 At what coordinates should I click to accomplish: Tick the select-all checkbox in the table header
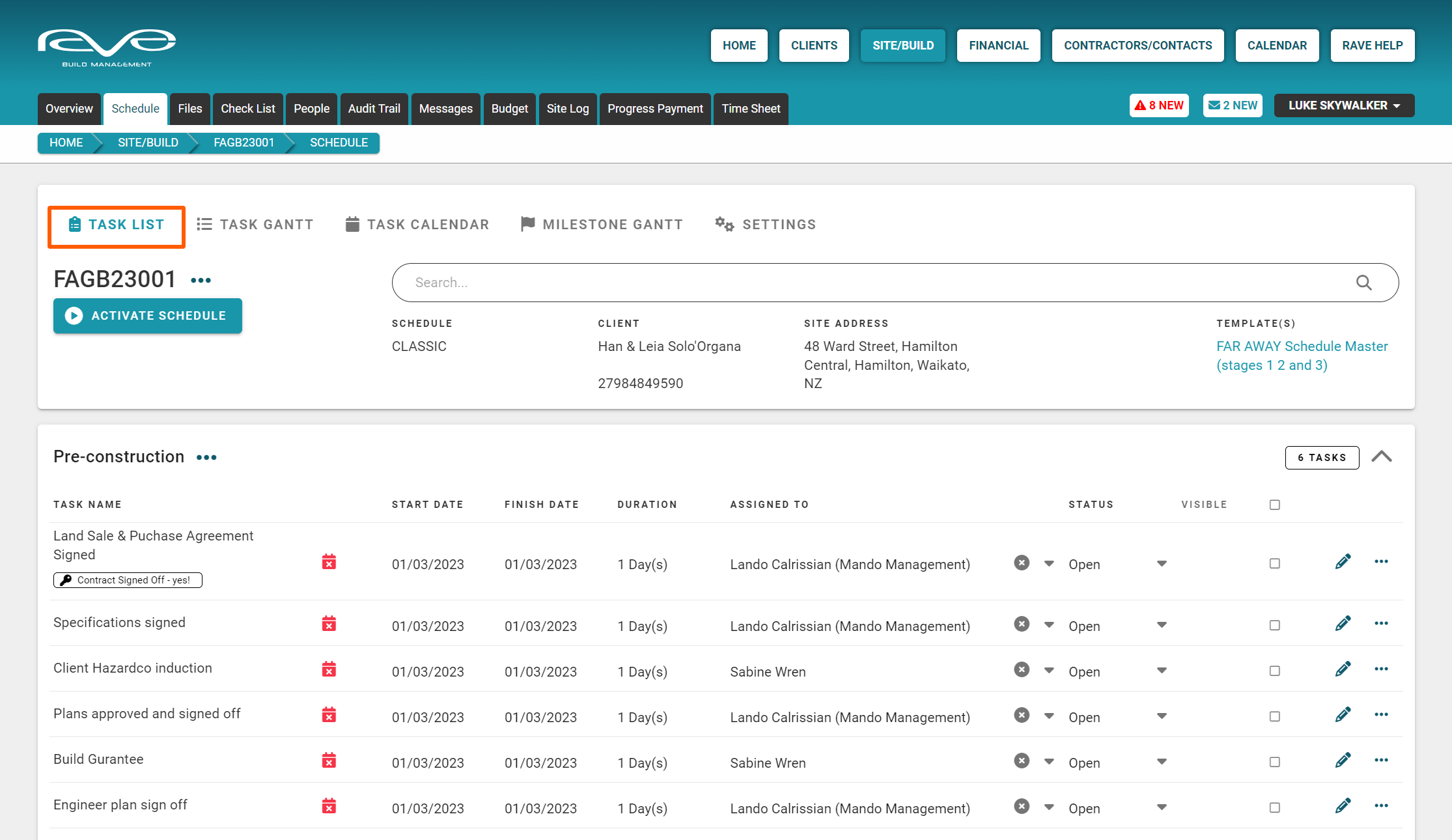[x=1275, y=505]
